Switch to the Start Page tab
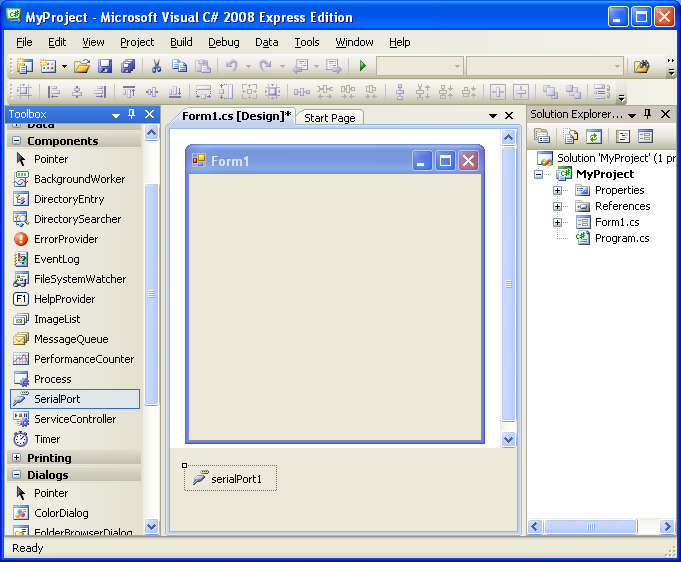Viewport: 681px width, 562px height. coord(330,118)
